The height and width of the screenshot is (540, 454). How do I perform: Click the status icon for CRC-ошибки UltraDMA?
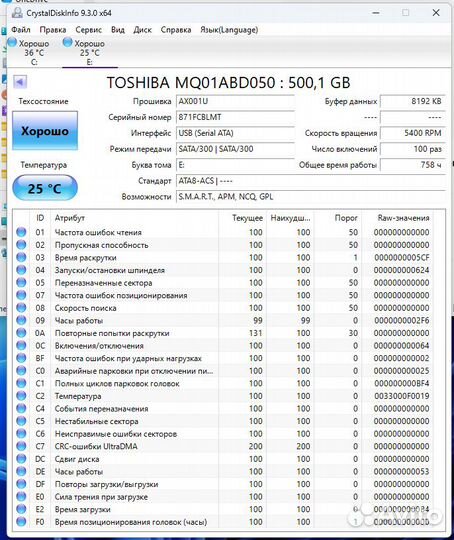[21, 446]
